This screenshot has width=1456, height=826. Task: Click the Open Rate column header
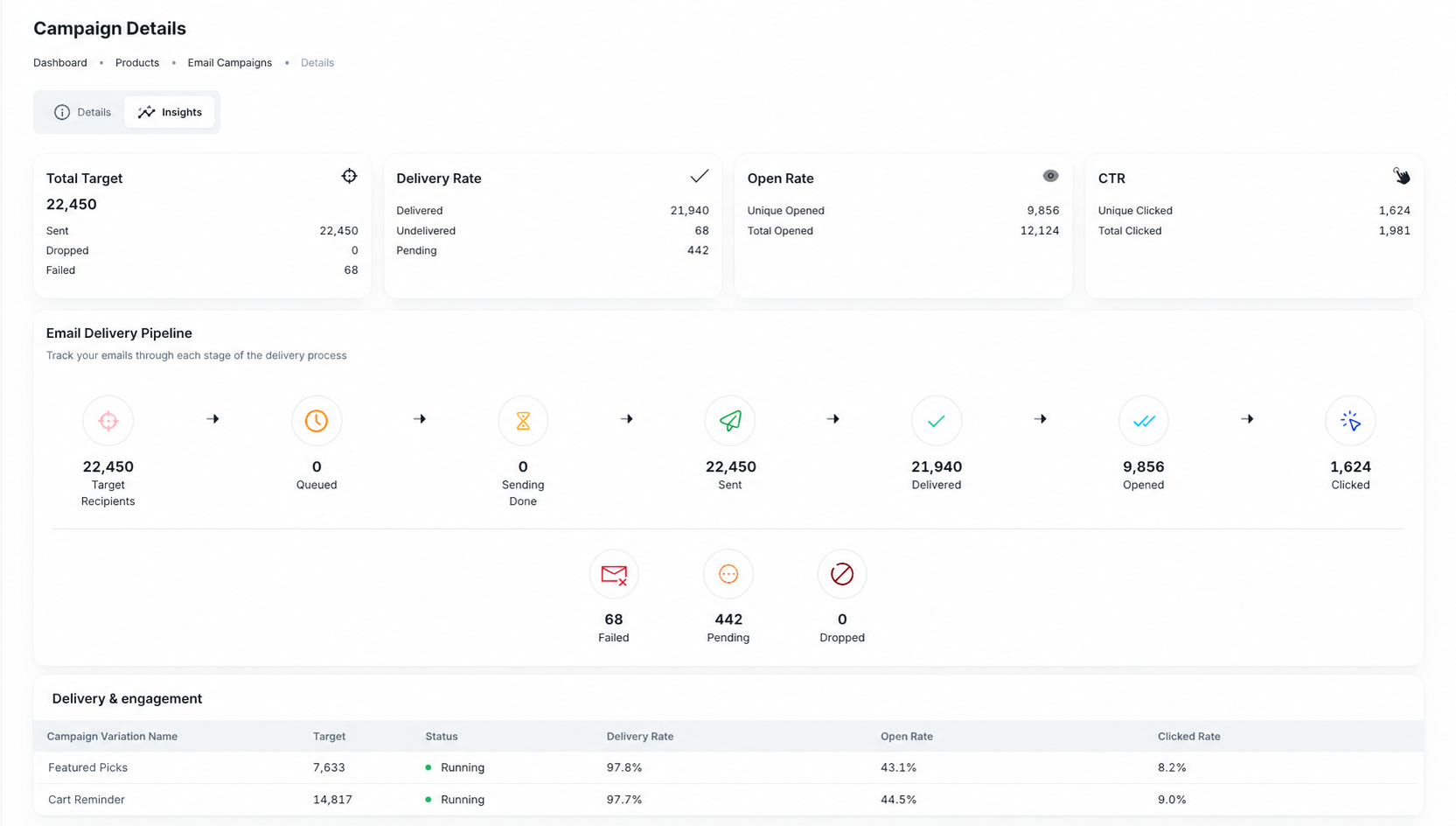907,737
